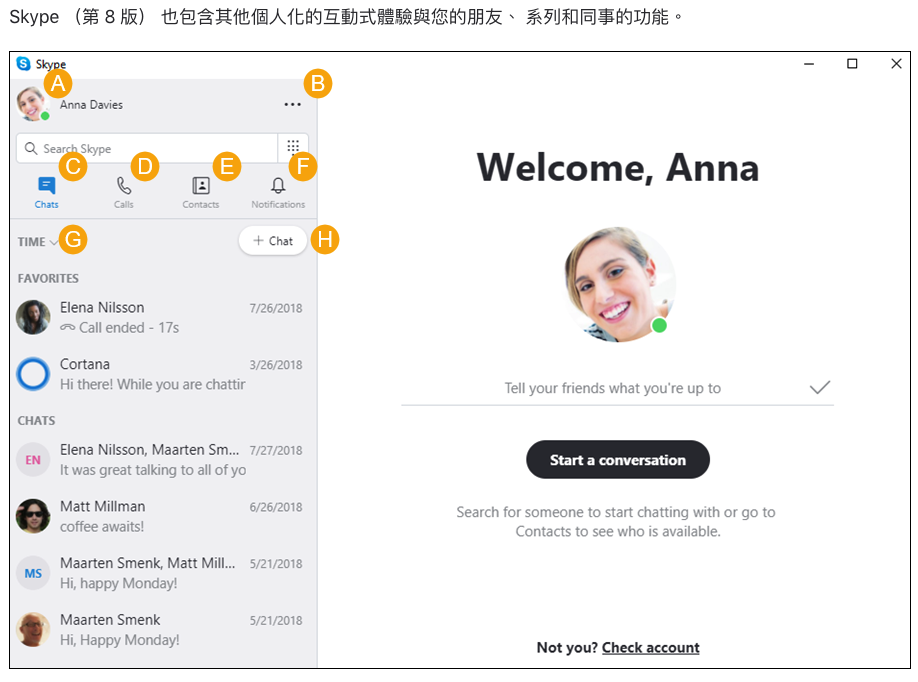The image size is (918, 682).
Task: Click Anna's large welcome profile picture
Action: tap(618, 285)
